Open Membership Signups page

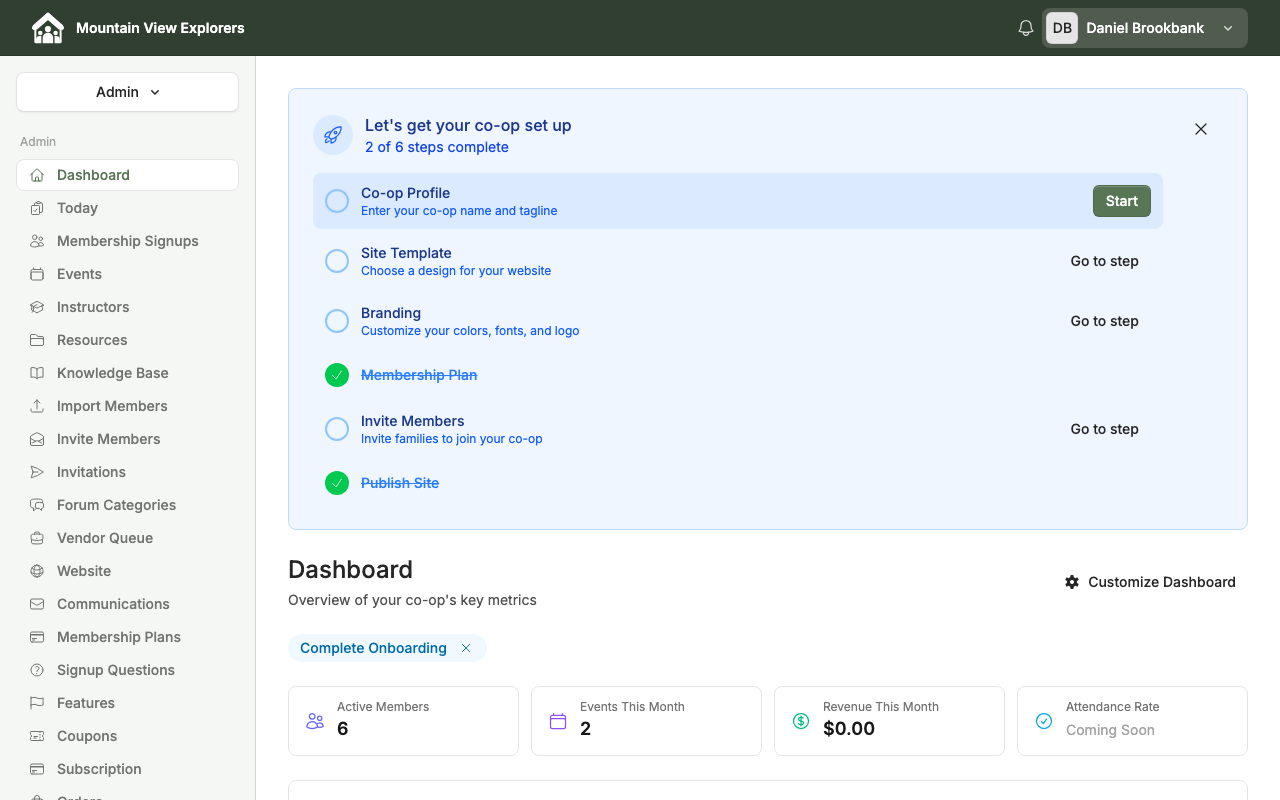coord(128,241)
